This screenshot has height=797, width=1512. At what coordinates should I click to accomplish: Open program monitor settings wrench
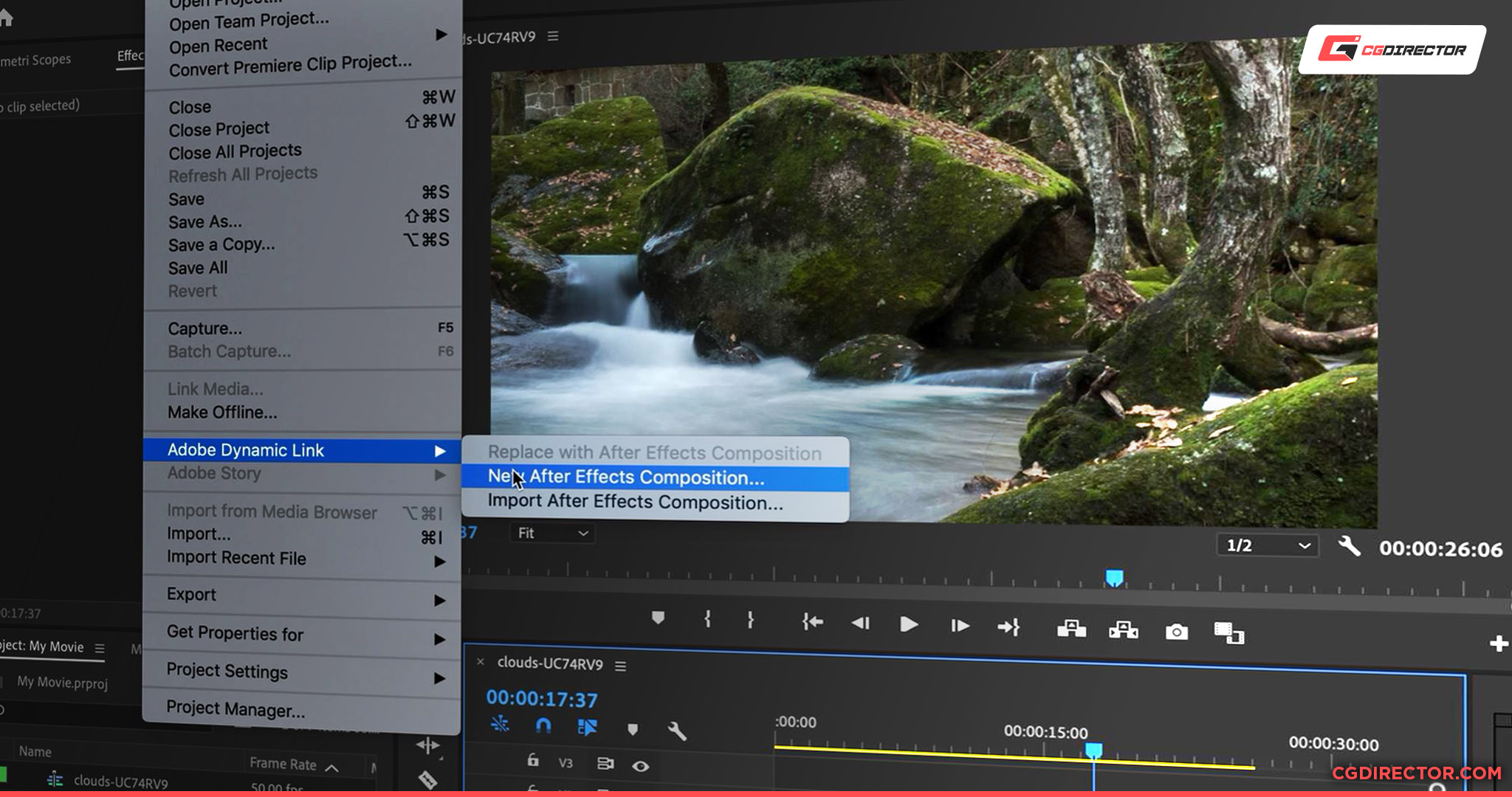1349,546
